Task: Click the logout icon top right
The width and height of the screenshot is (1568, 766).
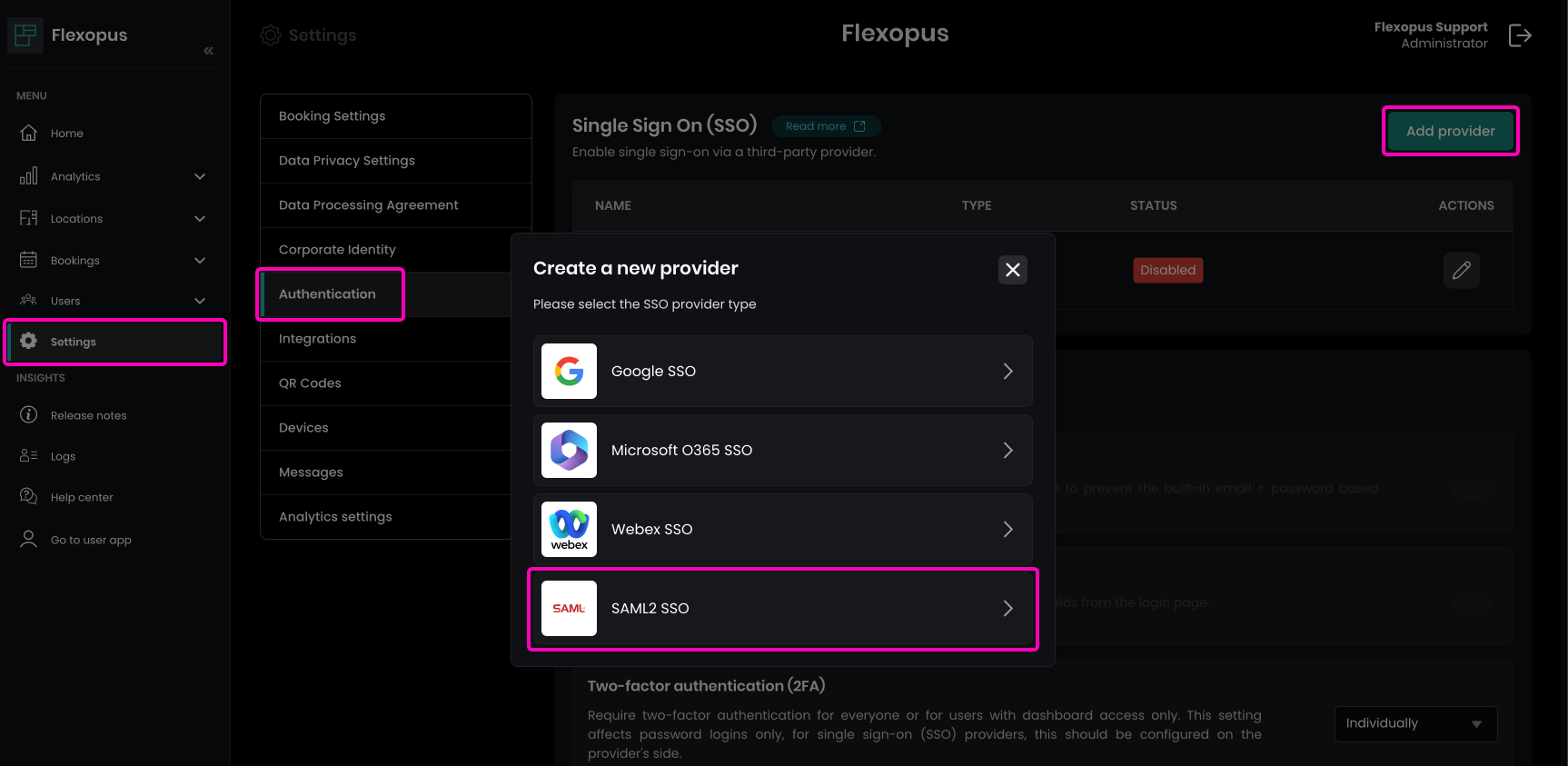Action: tap(1520, 35)
